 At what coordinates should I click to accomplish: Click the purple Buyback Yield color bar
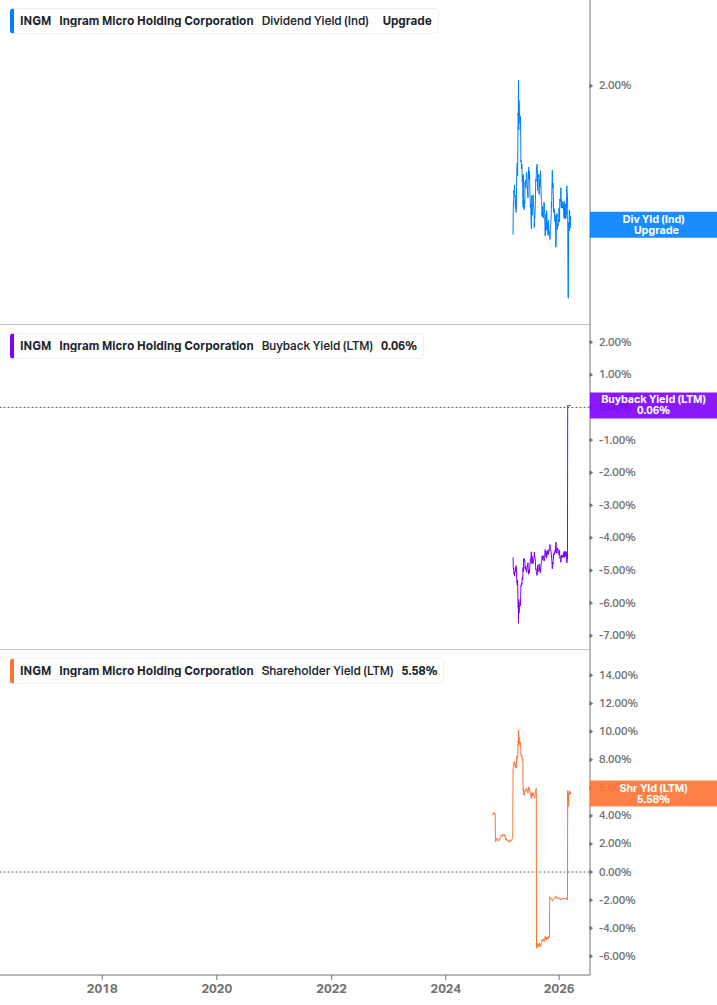[x=11, y=346]
